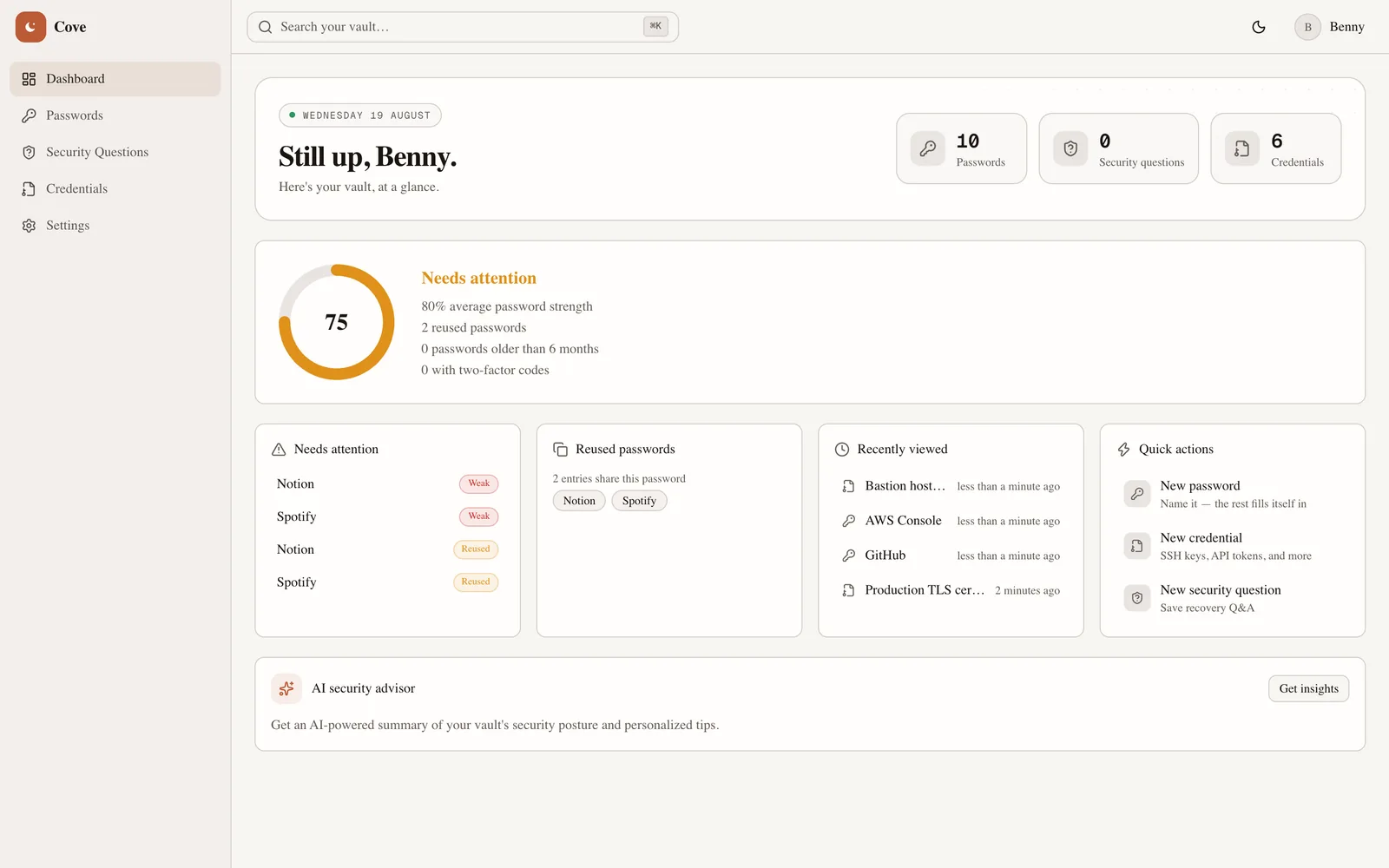
Task: Click the warning triangle icon beside Needs attention
Action: click(279, 450)
